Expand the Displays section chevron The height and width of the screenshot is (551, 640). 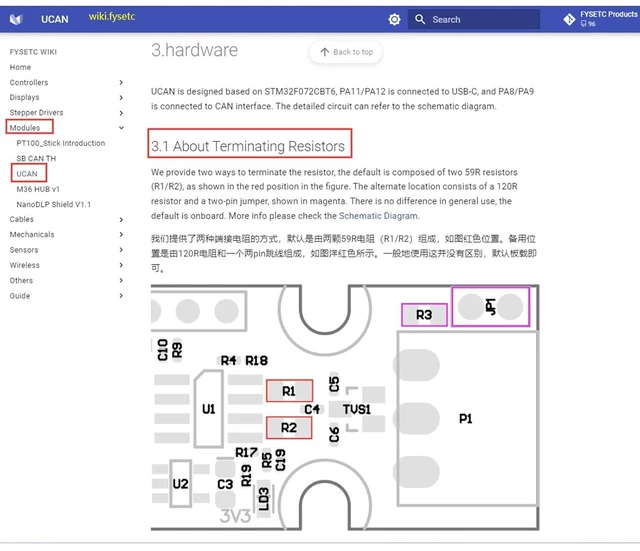coord(121,98)
